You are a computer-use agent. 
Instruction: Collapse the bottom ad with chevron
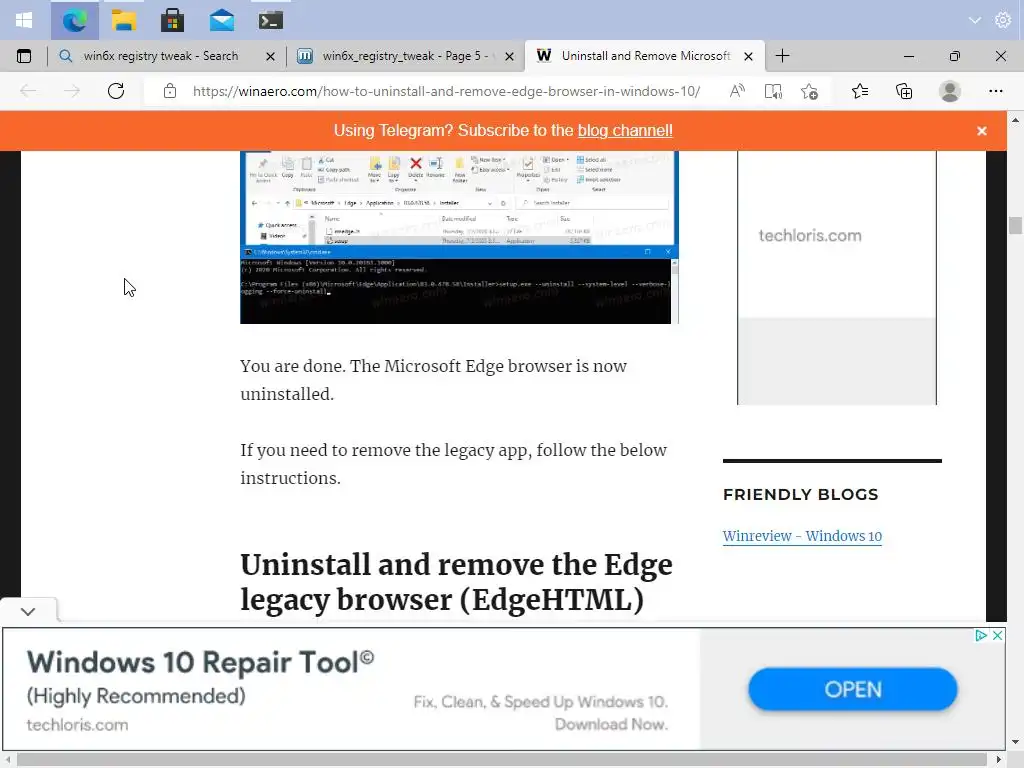coord(27,612)
